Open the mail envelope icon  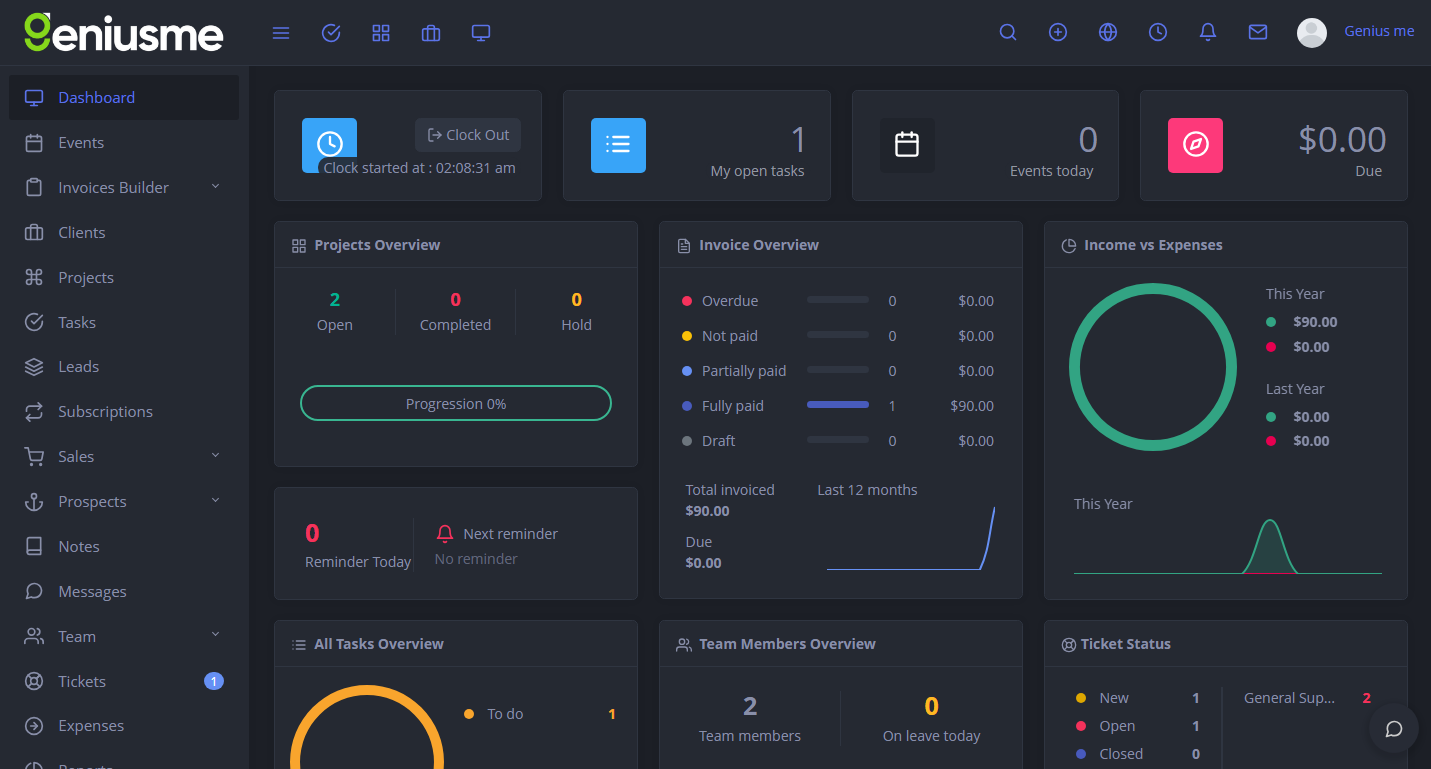coord(1258,32)
